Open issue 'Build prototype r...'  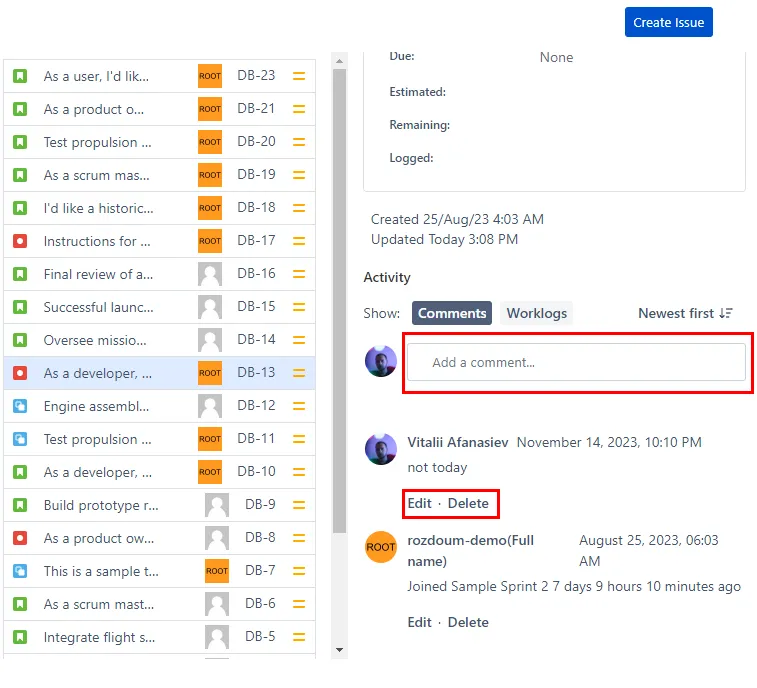pos(101,505)
